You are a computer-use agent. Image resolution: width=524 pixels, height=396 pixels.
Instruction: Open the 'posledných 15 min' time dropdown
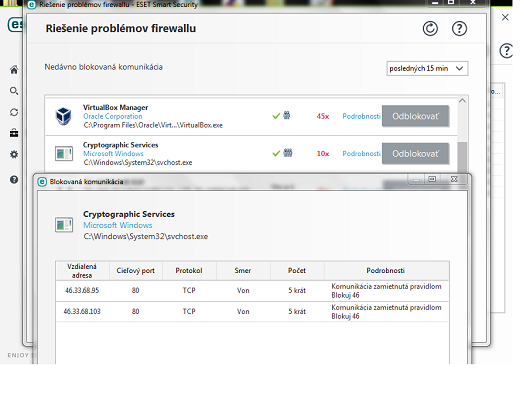(x=427, y=69)
